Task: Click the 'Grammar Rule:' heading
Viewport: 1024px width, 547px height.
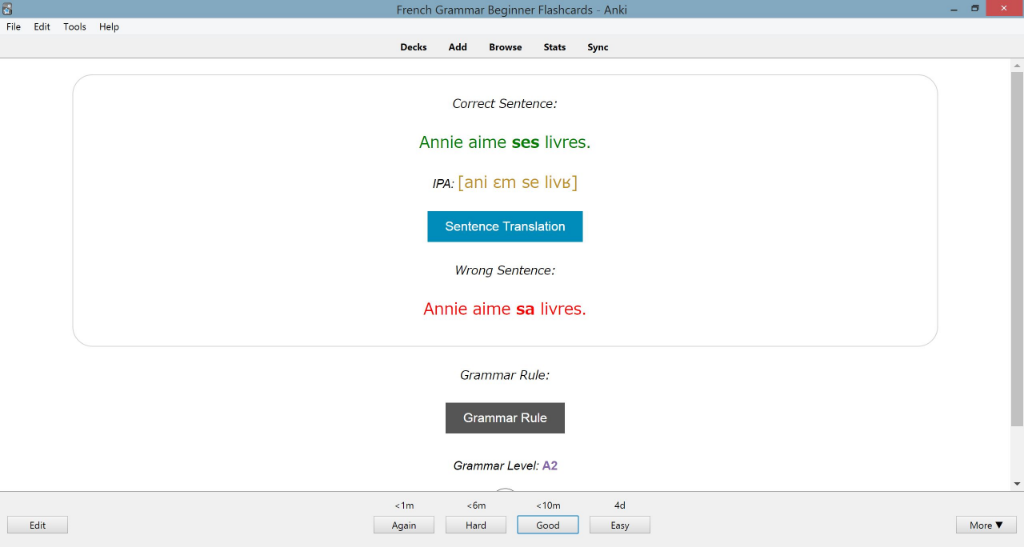Action: click(x=505, y=375)
